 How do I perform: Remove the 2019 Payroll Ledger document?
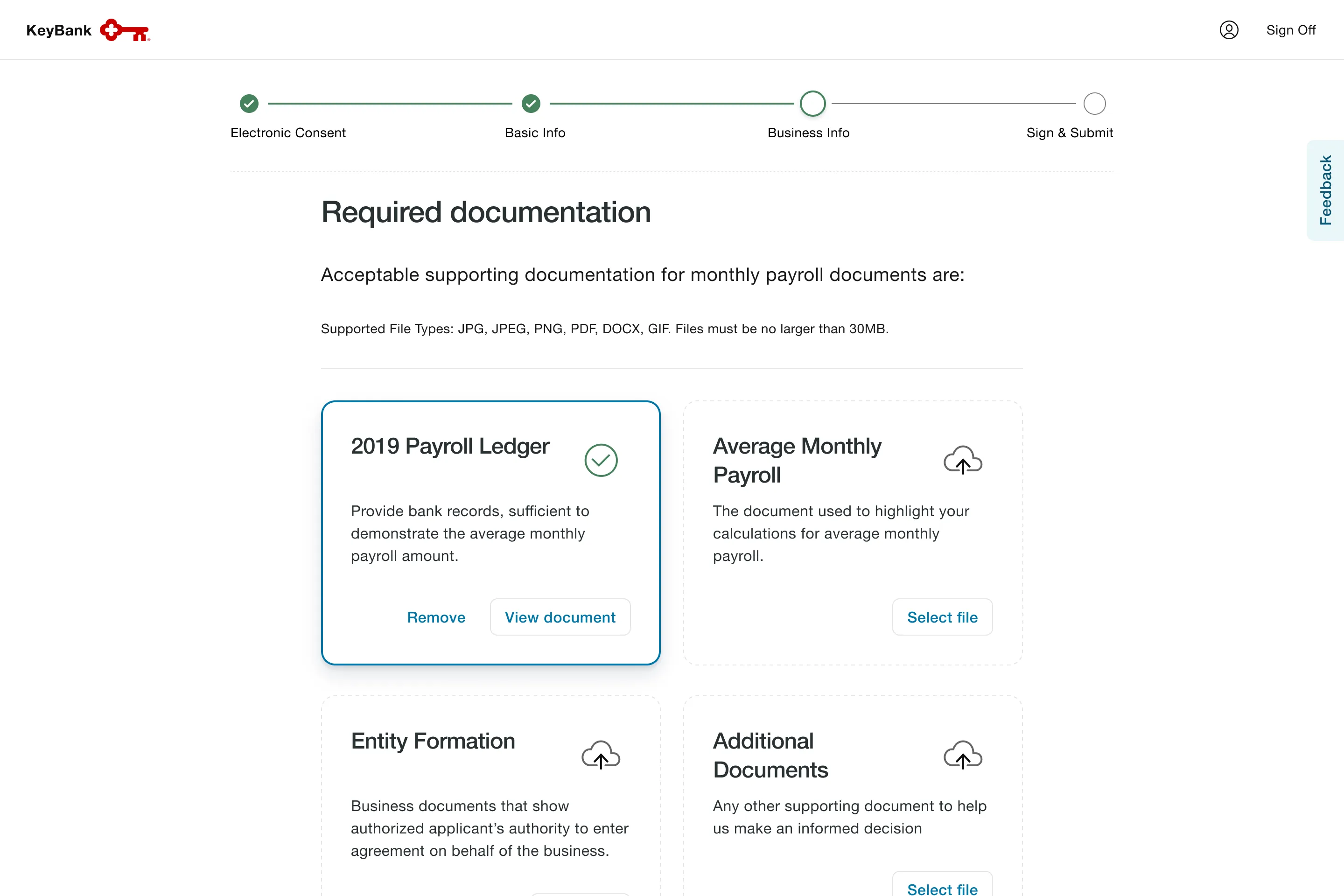click(436, 617)
